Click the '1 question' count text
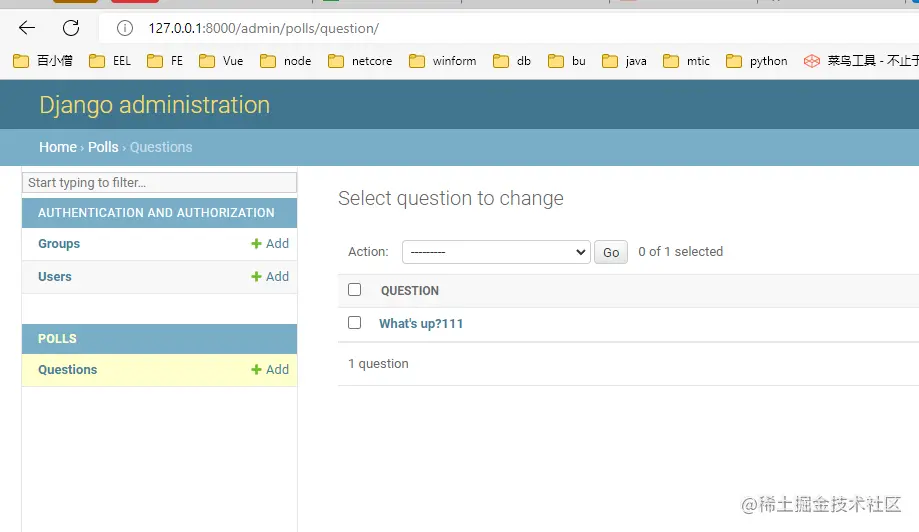This screenshot has width=919, height=532. coord(378,364)
